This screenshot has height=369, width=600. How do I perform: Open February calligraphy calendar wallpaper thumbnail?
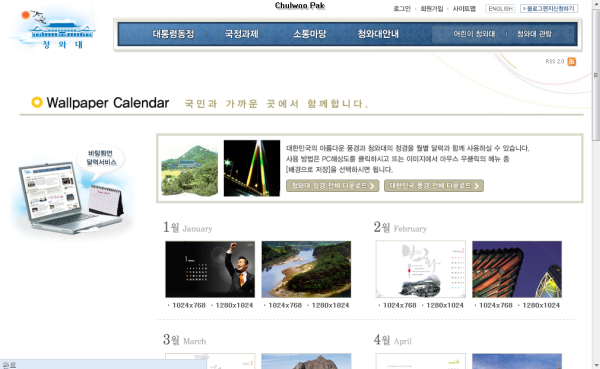click(x=421, y=269)
